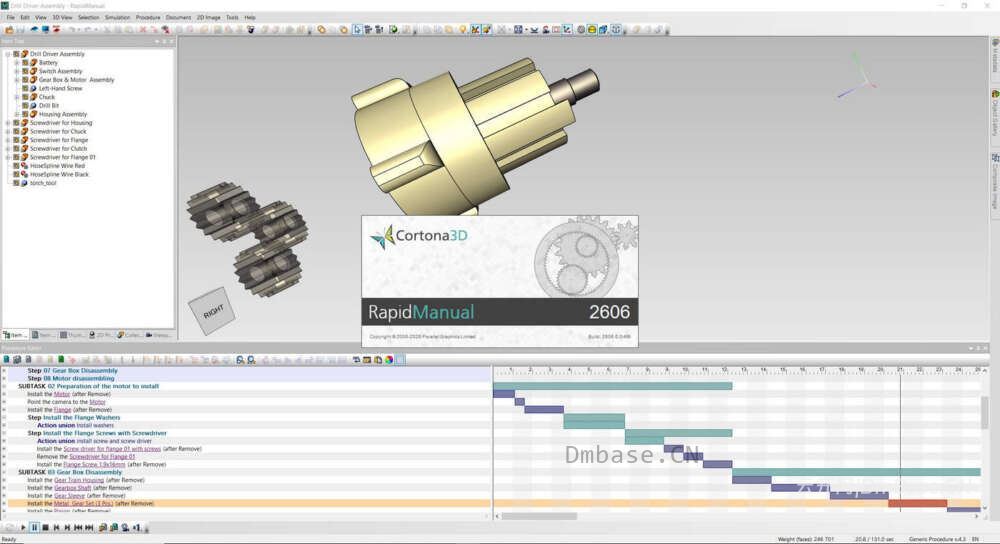Image resolution: width=1000 pixels, height=544 pixels.
Task: Click the Open file icon in the main toolbar
Action: [10, 29]
